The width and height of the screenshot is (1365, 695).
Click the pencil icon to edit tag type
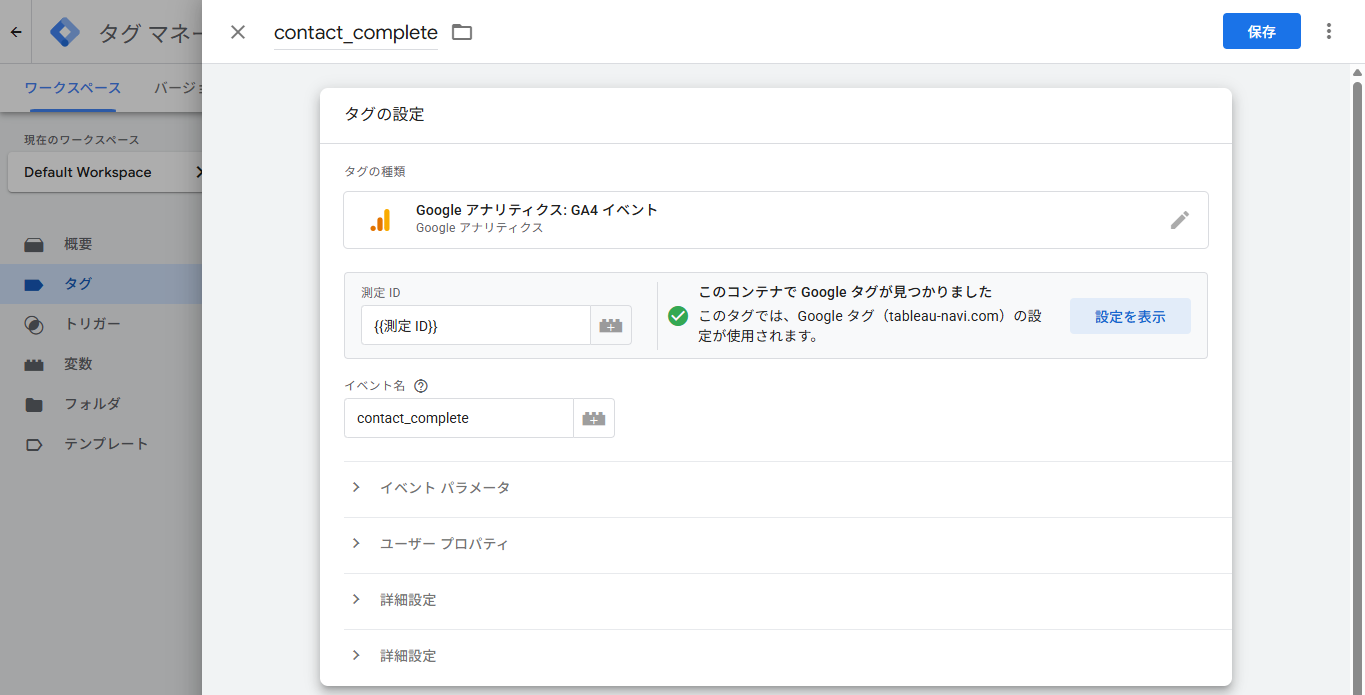(x=1180, y=220)
